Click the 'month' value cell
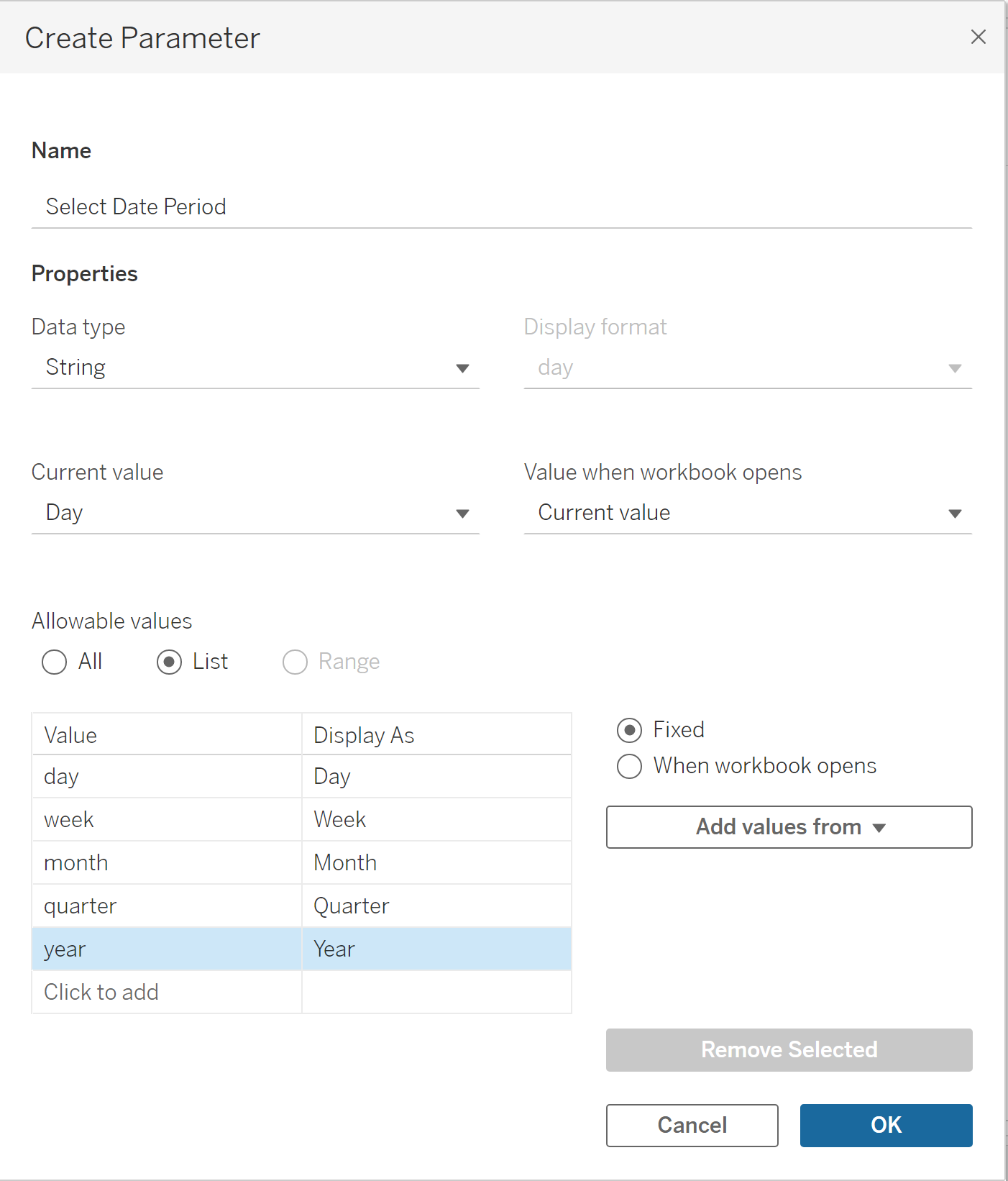 pyautogui.click(x=167, y=863)
